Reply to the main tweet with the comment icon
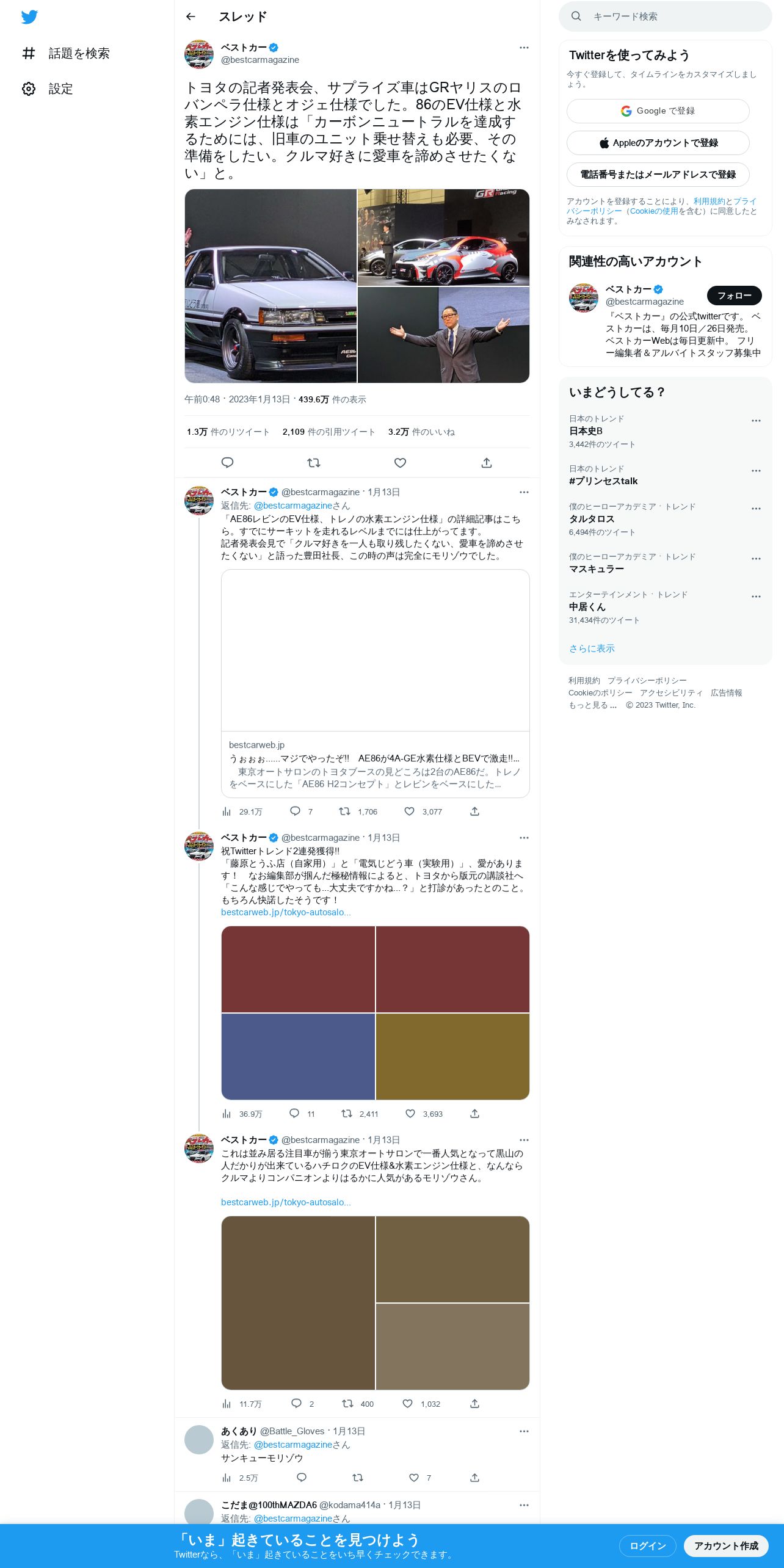The height and width of the screenshot is (1568, 784). tap(227, 463)
